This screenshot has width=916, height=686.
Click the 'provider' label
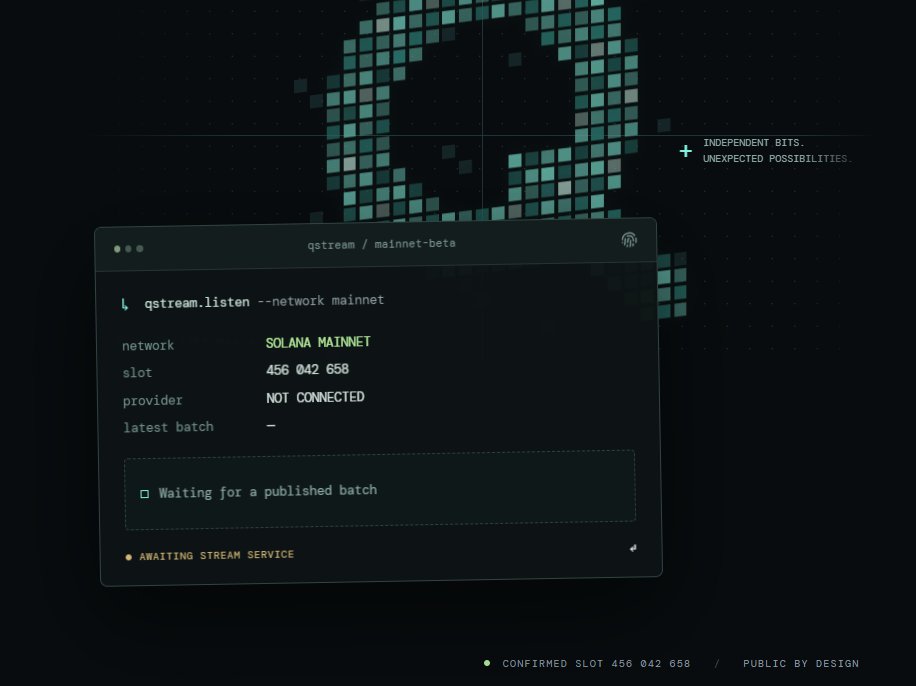[x=152, y=400]
